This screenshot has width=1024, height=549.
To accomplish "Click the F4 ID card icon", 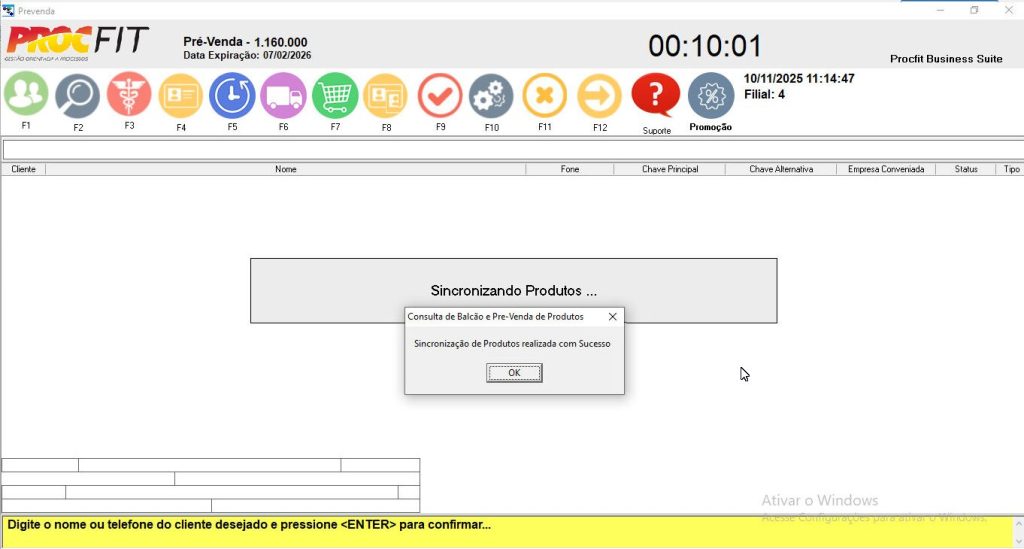I will (181, 96).
